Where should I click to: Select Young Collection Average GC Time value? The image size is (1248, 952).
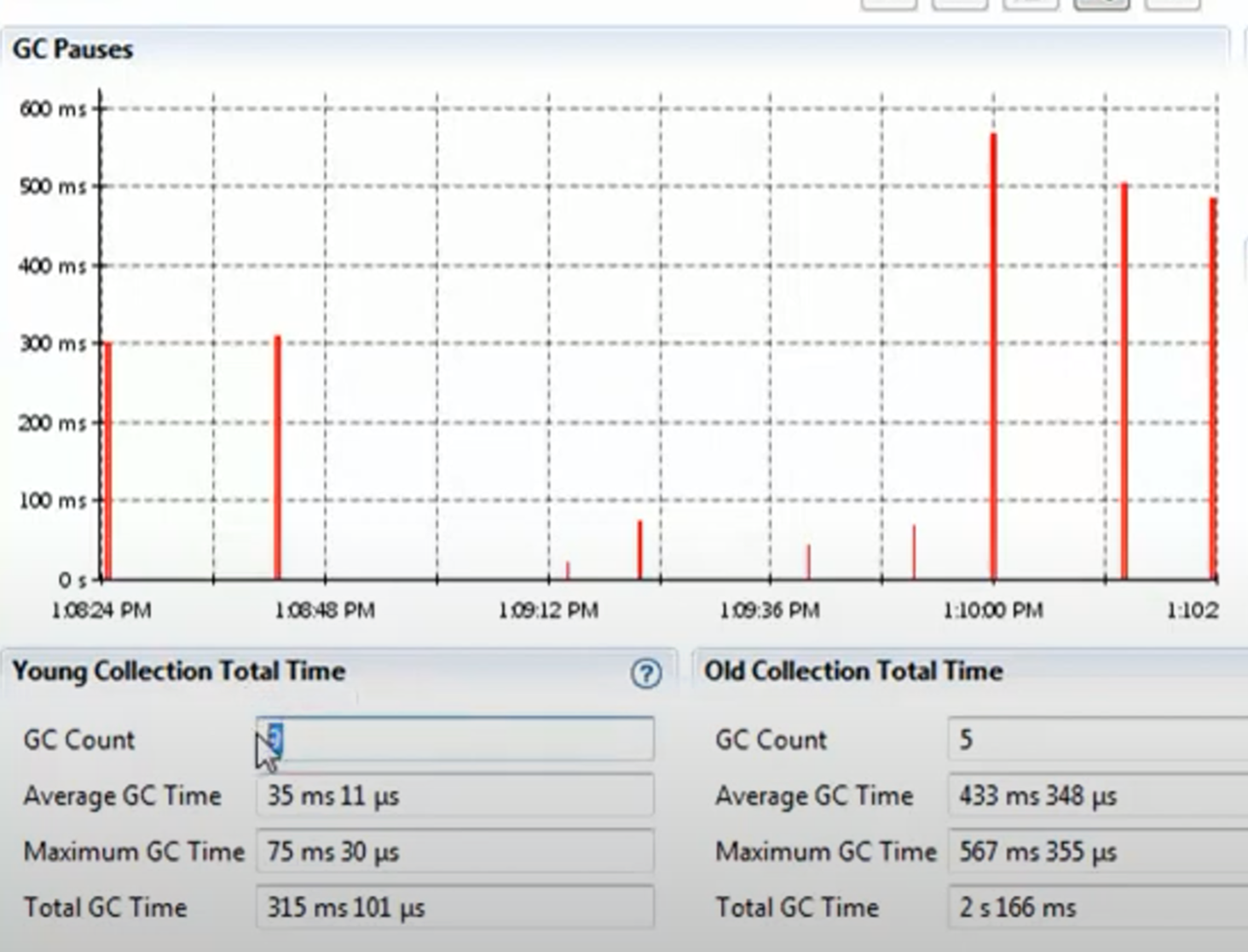(x=455, y=796)
